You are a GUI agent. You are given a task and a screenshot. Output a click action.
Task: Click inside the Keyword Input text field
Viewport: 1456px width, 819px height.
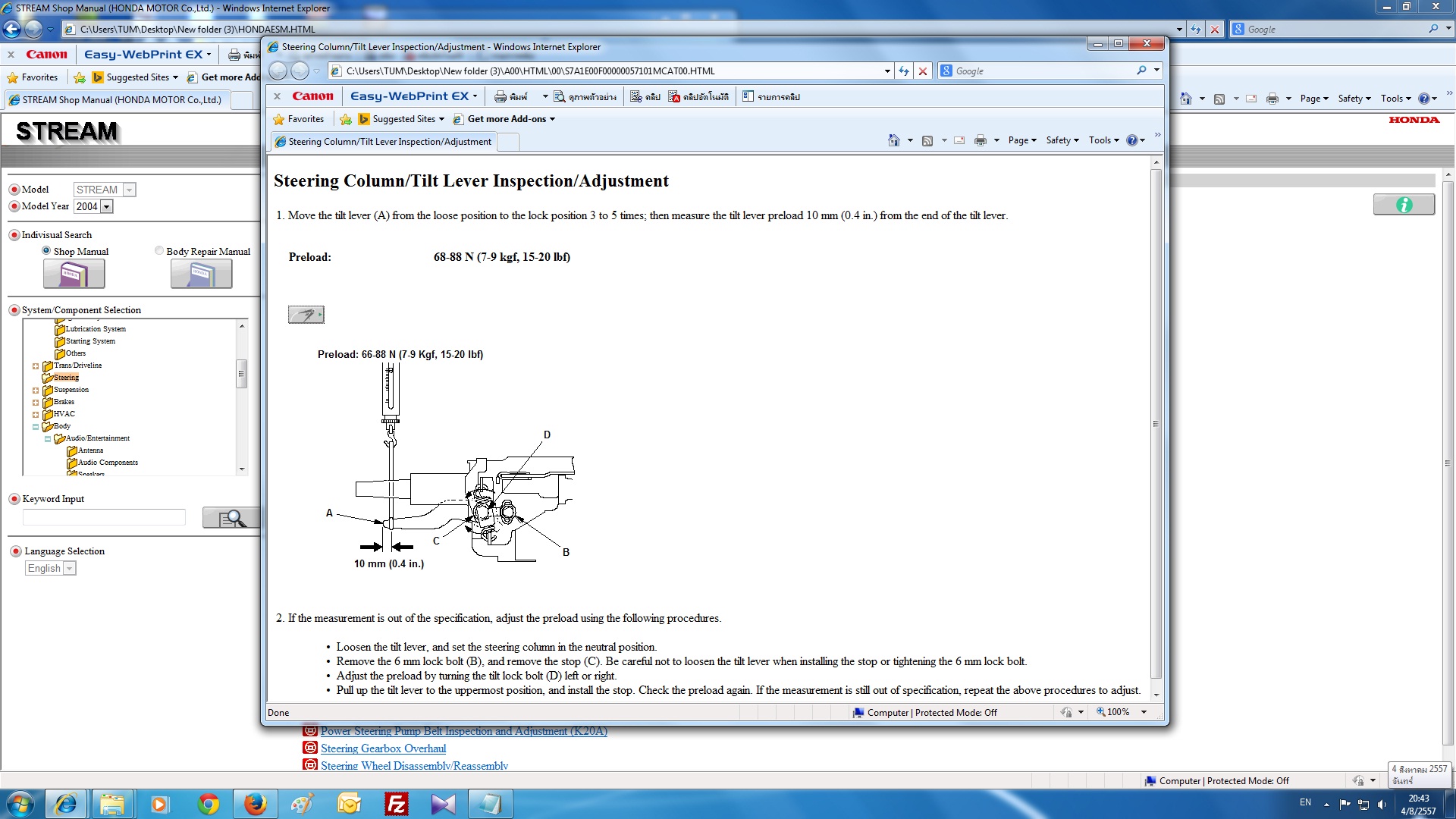click(104, 517)
